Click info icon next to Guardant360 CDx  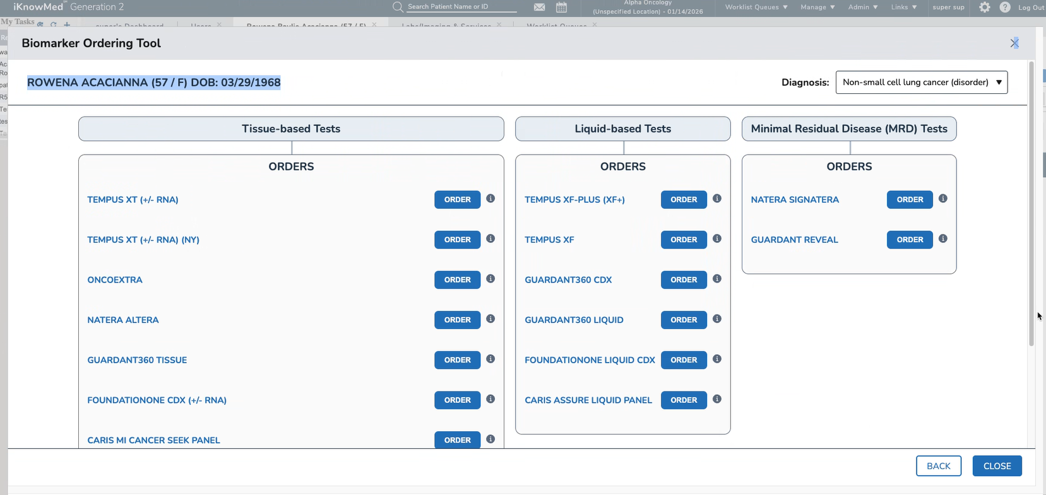[717, 279]
